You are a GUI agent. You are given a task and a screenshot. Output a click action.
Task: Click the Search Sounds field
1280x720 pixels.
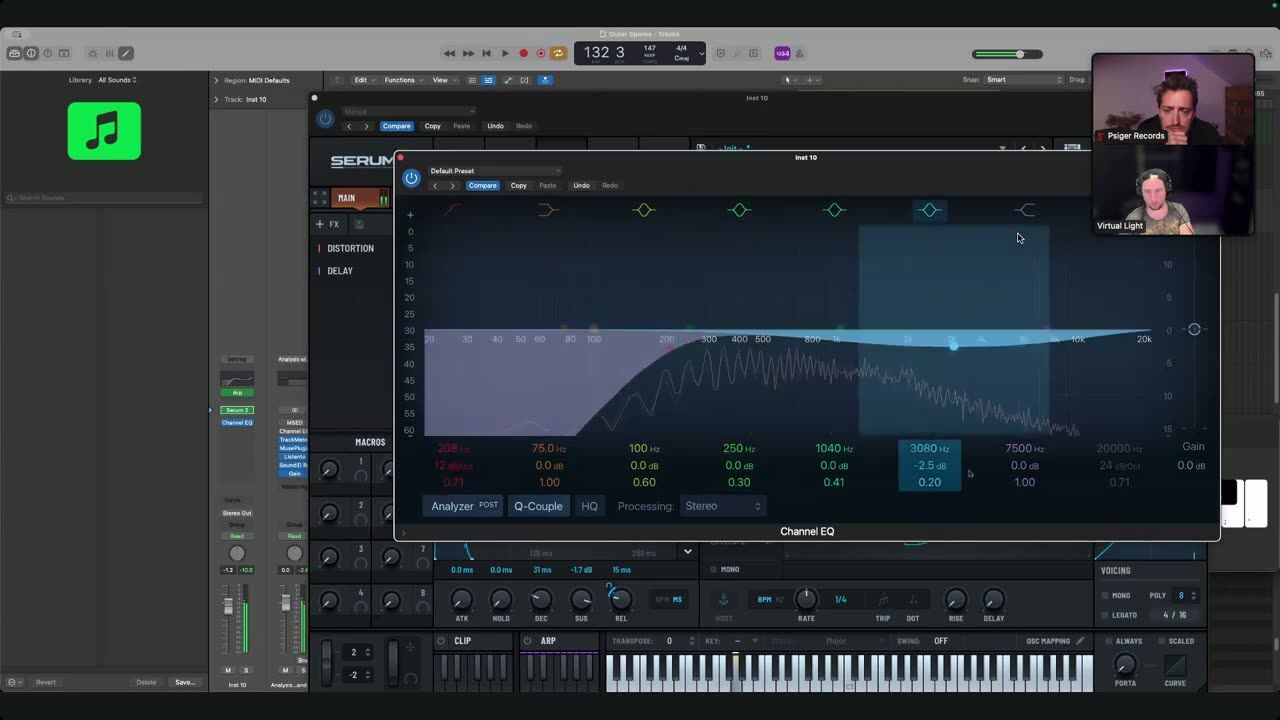tap(104, 198)
